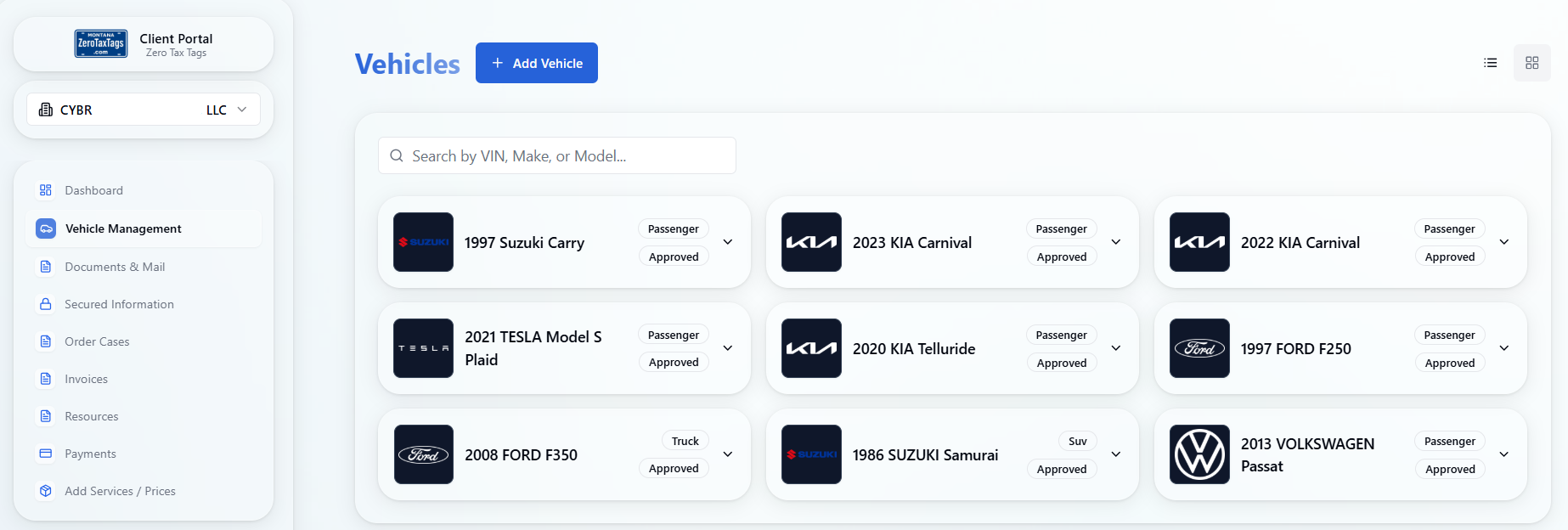Expand the 2023 KIA Carnival card
Image resolution: width=1568 pixels, height=530 pixels.
[x=1116, y=242]
